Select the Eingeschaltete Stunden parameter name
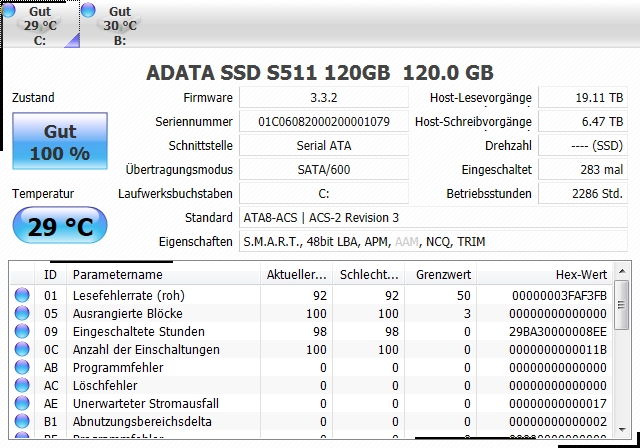The height and width of the screenshot is (448, 640). point(138,331)
